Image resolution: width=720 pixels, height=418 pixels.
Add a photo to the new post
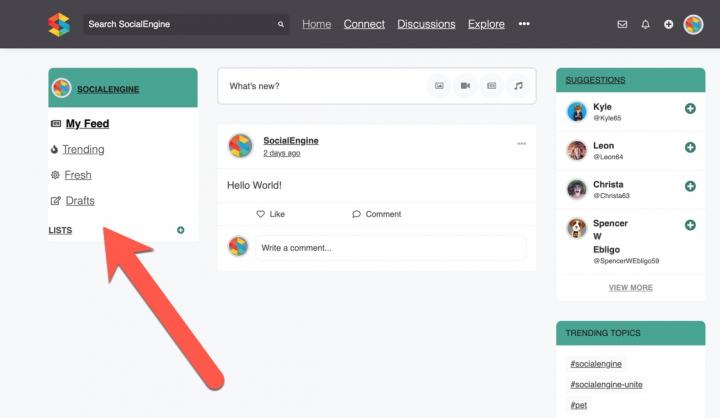(439, 86)
